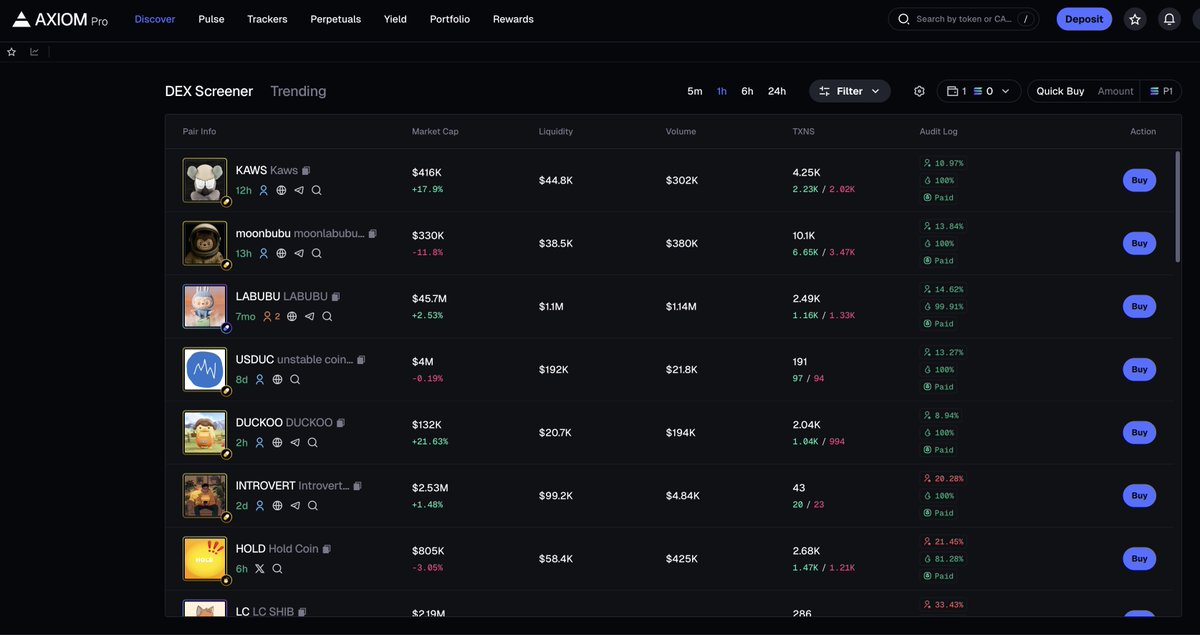Buy the HOLD token
Image resolution: width=1200 pixels, height=635 pixels.
(1139, 558)
